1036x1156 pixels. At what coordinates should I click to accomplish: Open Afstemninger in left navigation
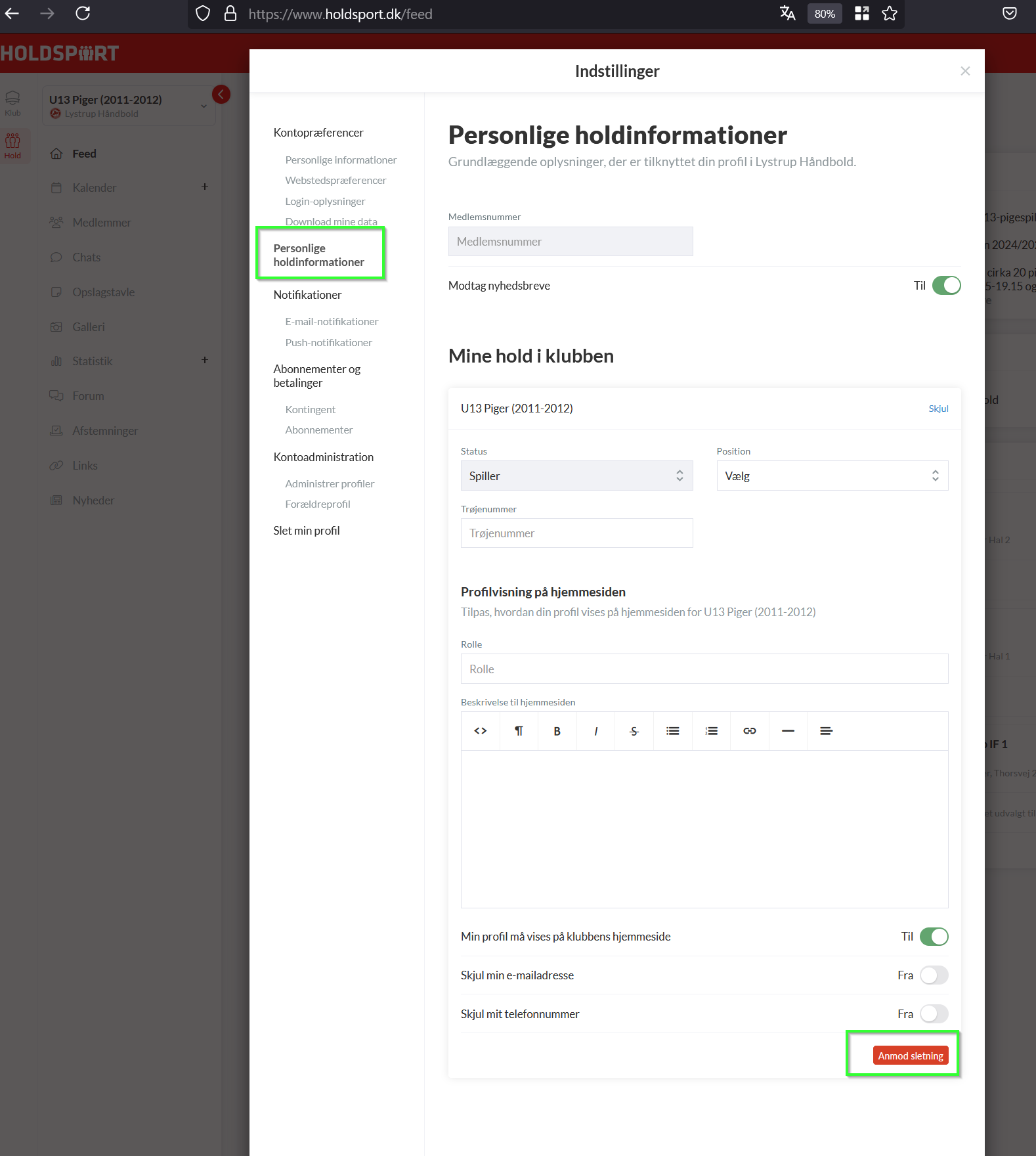[x=105, y=431]
